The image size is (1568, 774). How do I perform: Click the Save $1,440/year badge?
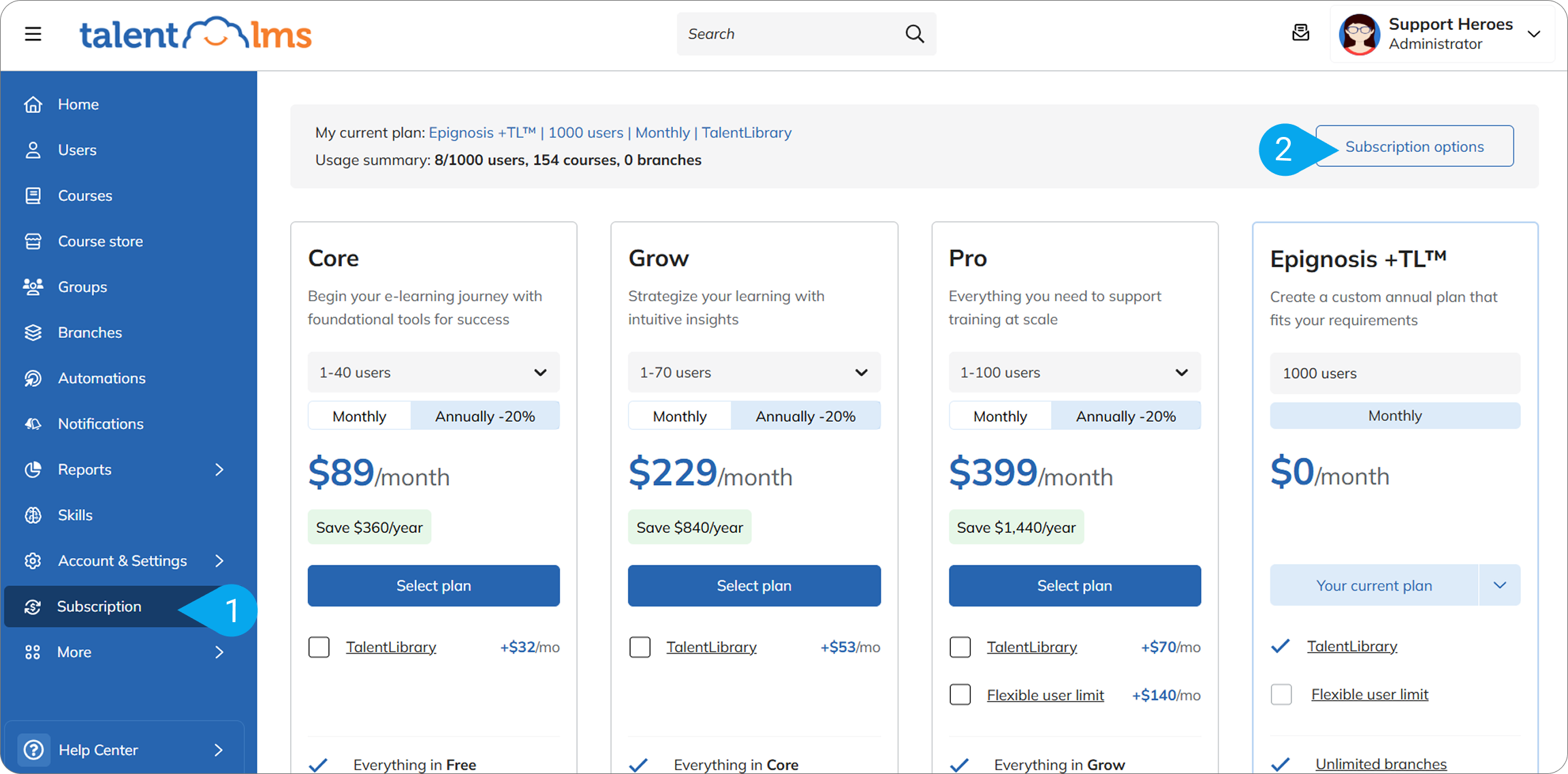coord(1016,527)
